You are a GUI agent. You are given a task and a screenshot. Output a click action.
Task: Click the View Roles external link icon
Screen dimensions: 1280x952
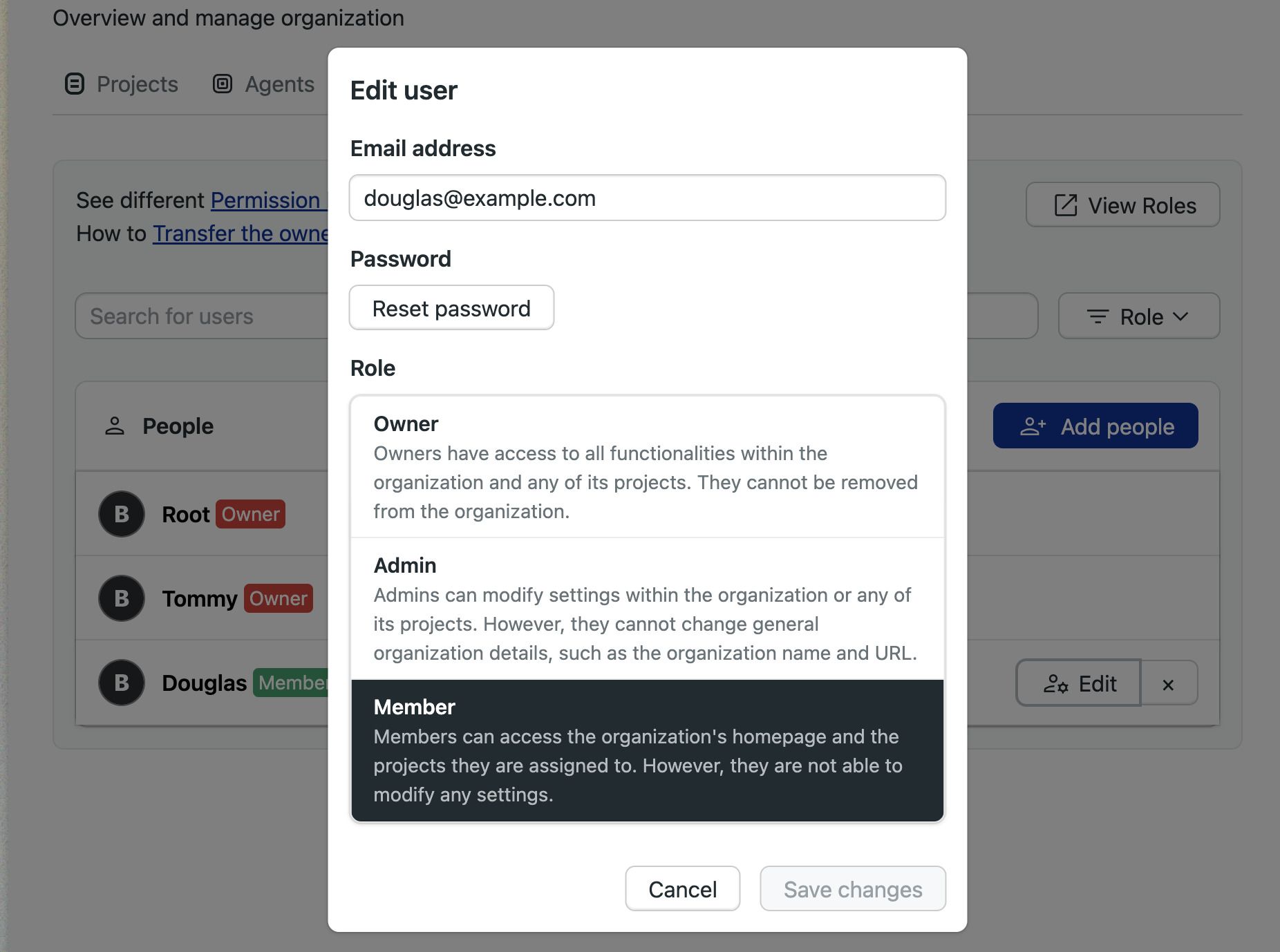(x=1066, y=205)
